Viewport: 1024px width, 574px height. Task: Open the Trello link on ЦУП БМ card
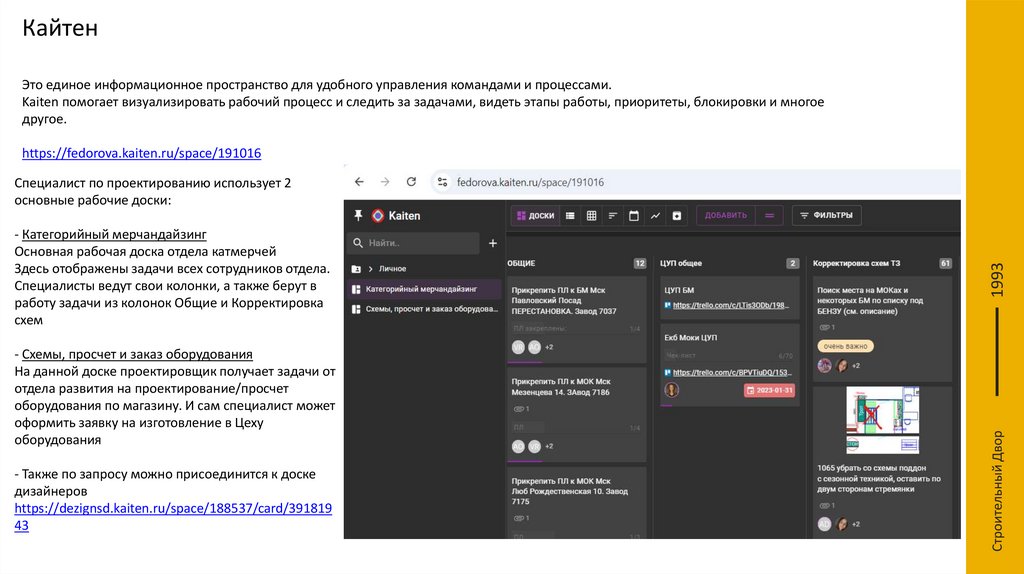pos(731,306)
